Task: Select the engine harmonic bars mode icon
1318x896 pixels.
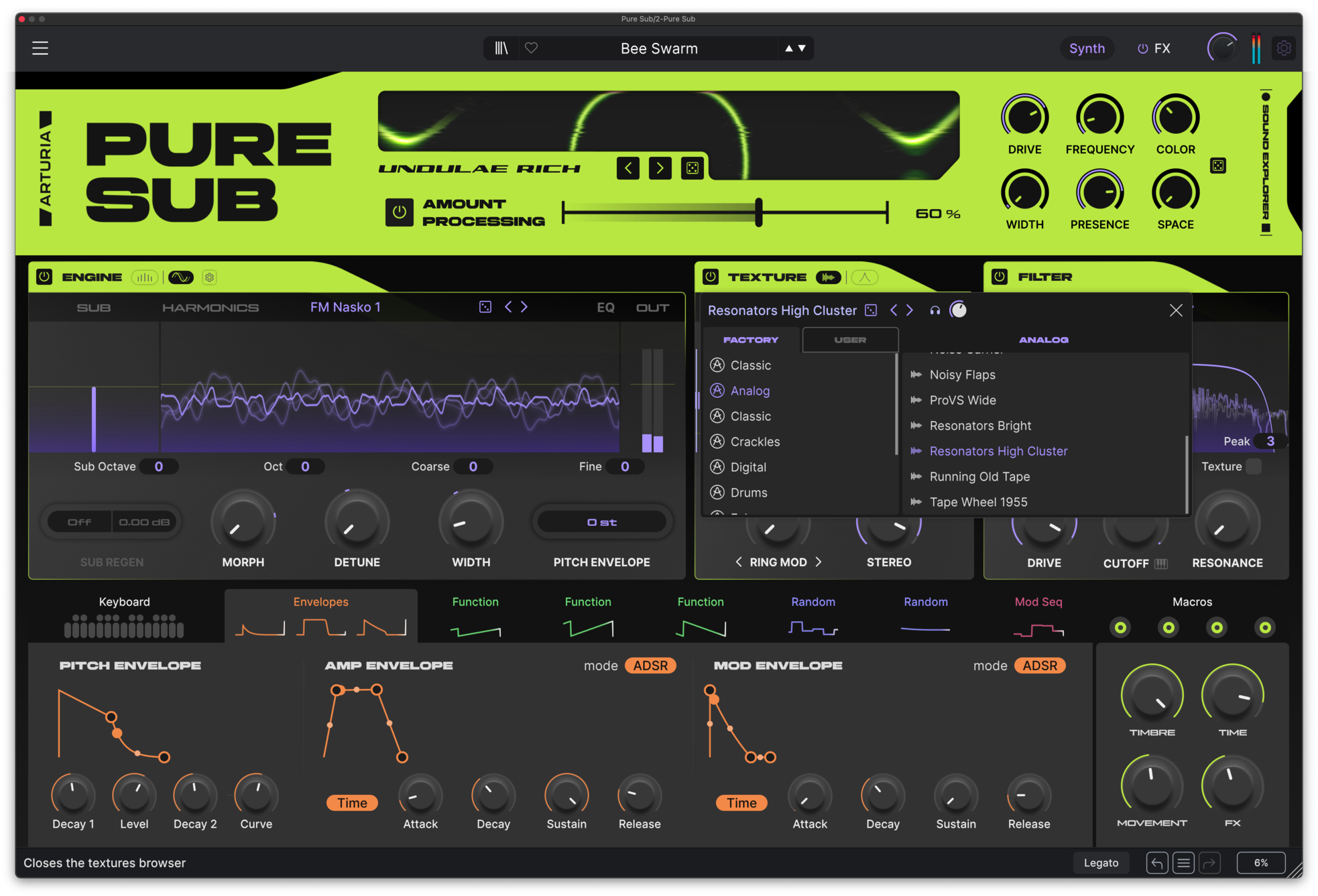Action: coord(144,277)
